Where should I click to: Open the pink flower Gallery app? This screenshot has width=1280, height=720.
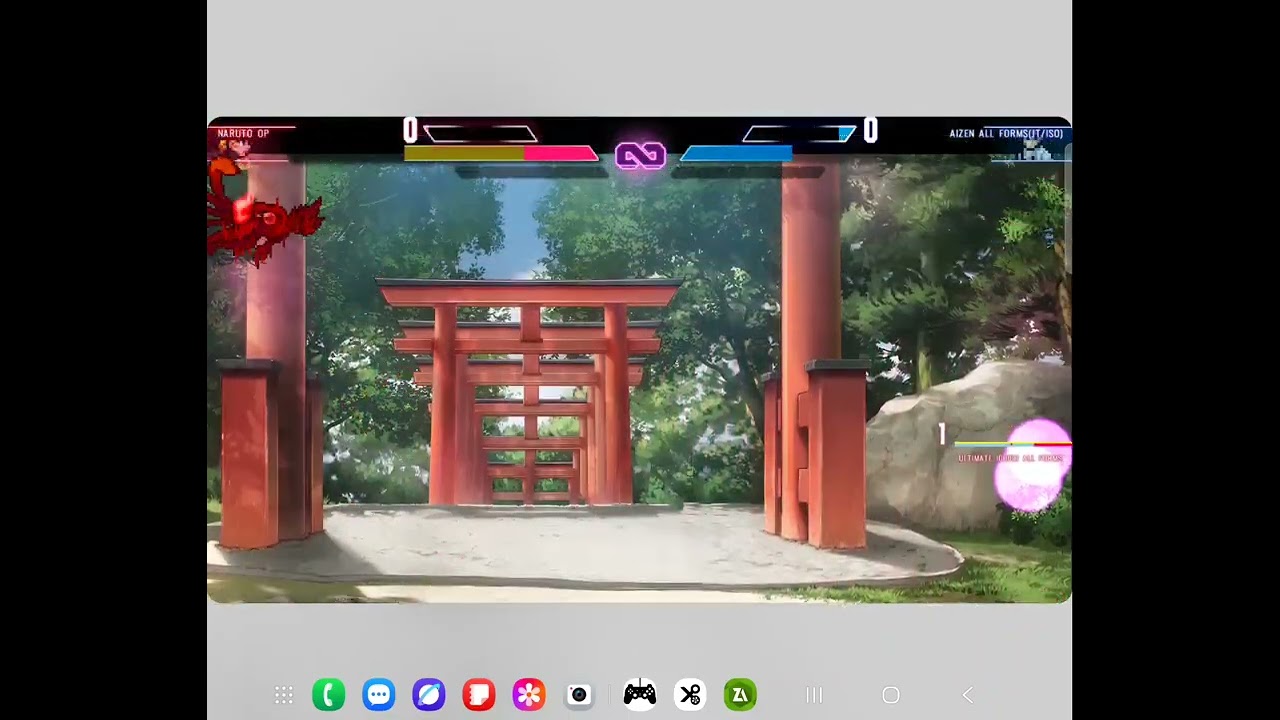(x=529, y=695)
